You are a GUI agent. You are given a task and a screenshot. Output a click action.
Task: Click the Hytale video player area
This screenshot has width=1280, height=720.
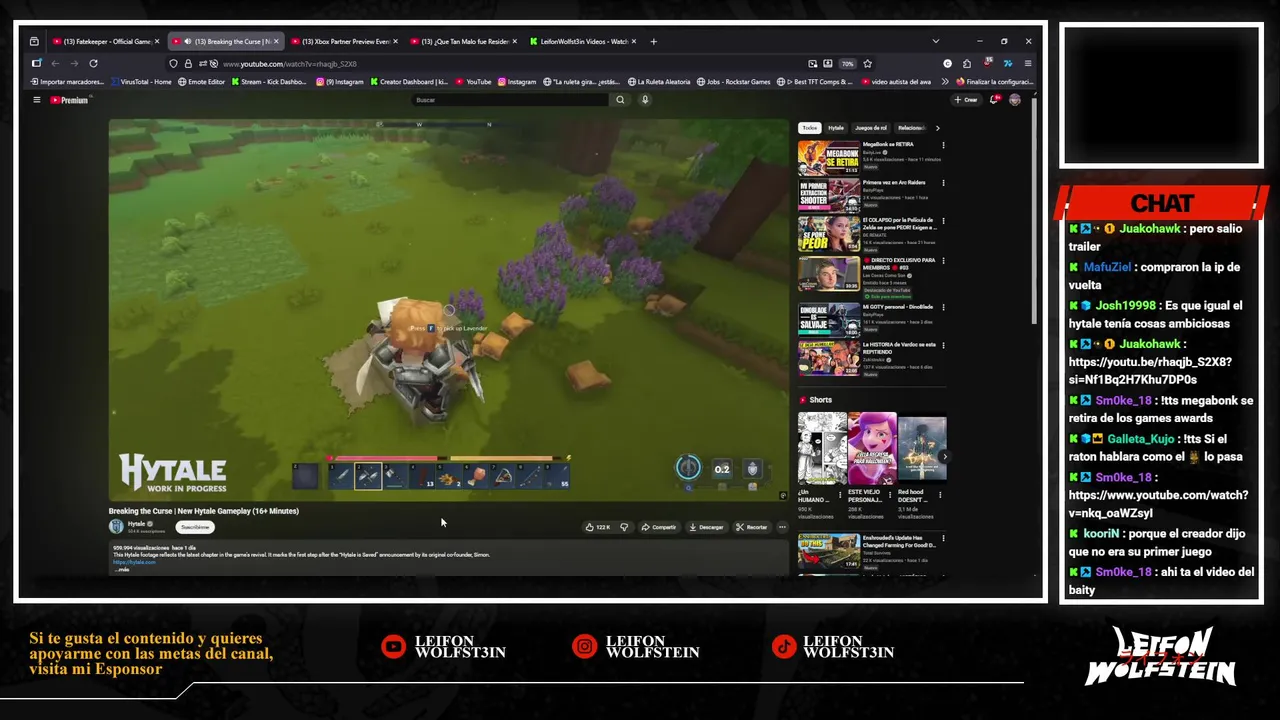point(449,310)
